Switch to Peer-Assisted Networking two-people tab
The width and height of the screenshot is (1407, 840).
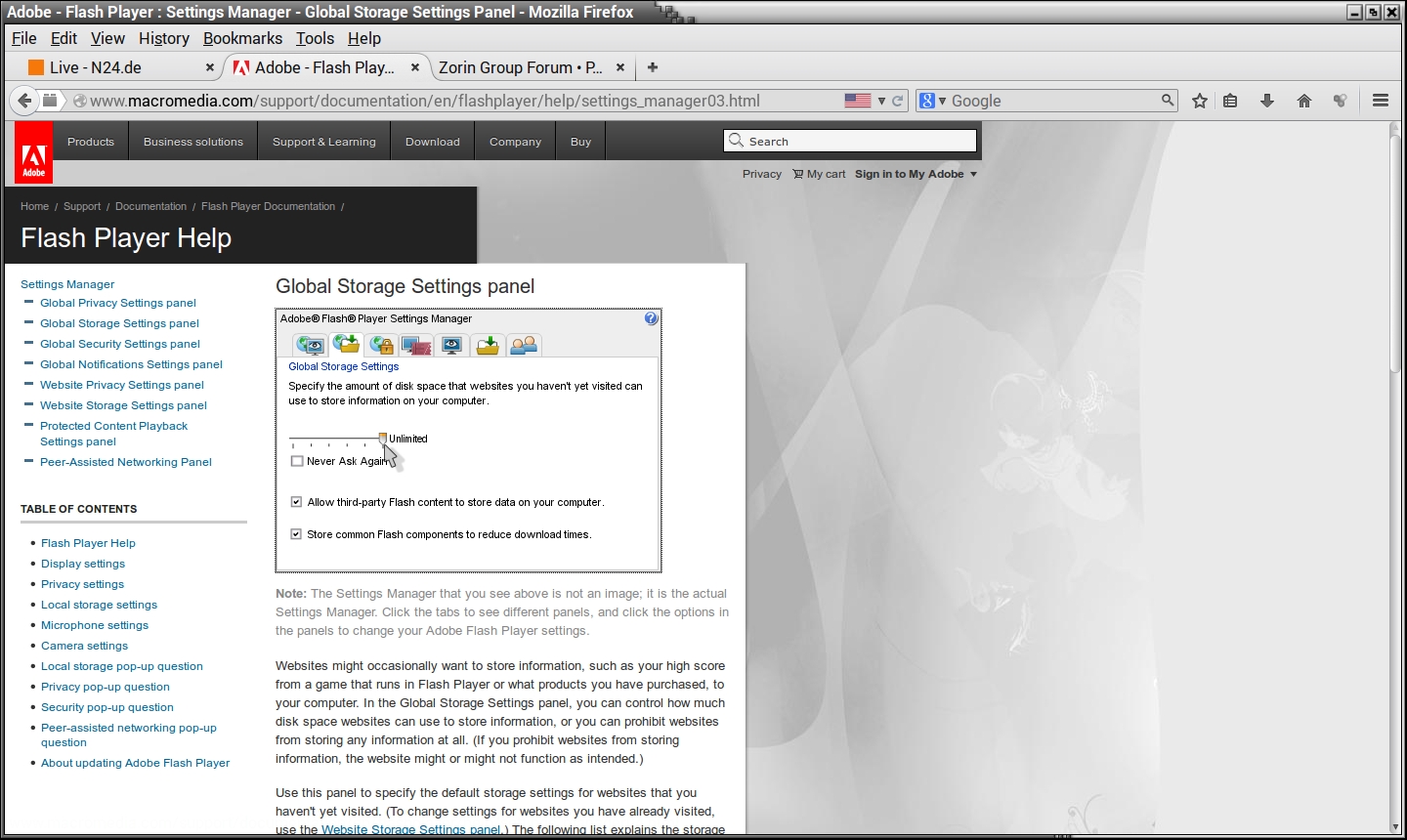[524, 345]
